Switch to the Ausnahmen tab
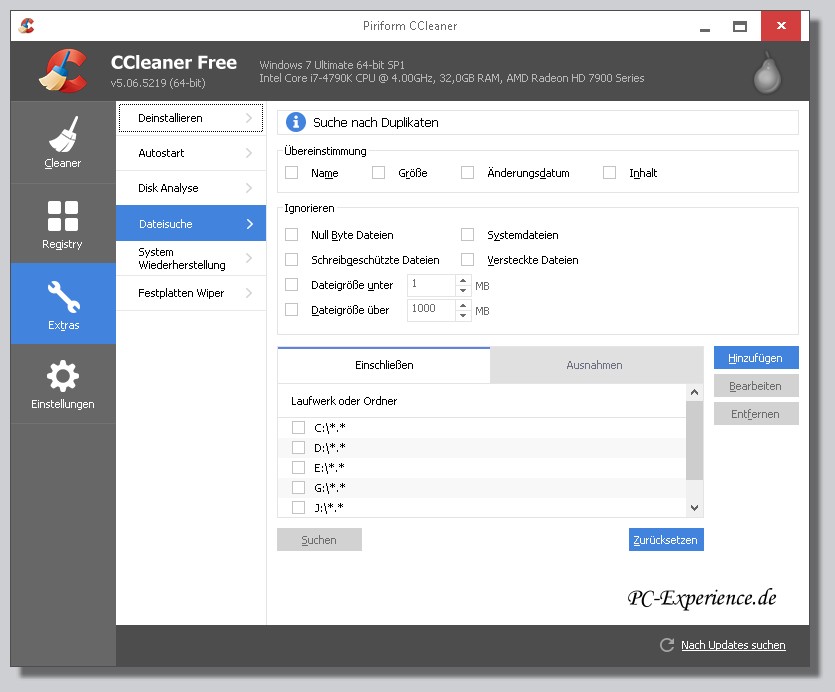835x692 pixels. click(594, 365)
